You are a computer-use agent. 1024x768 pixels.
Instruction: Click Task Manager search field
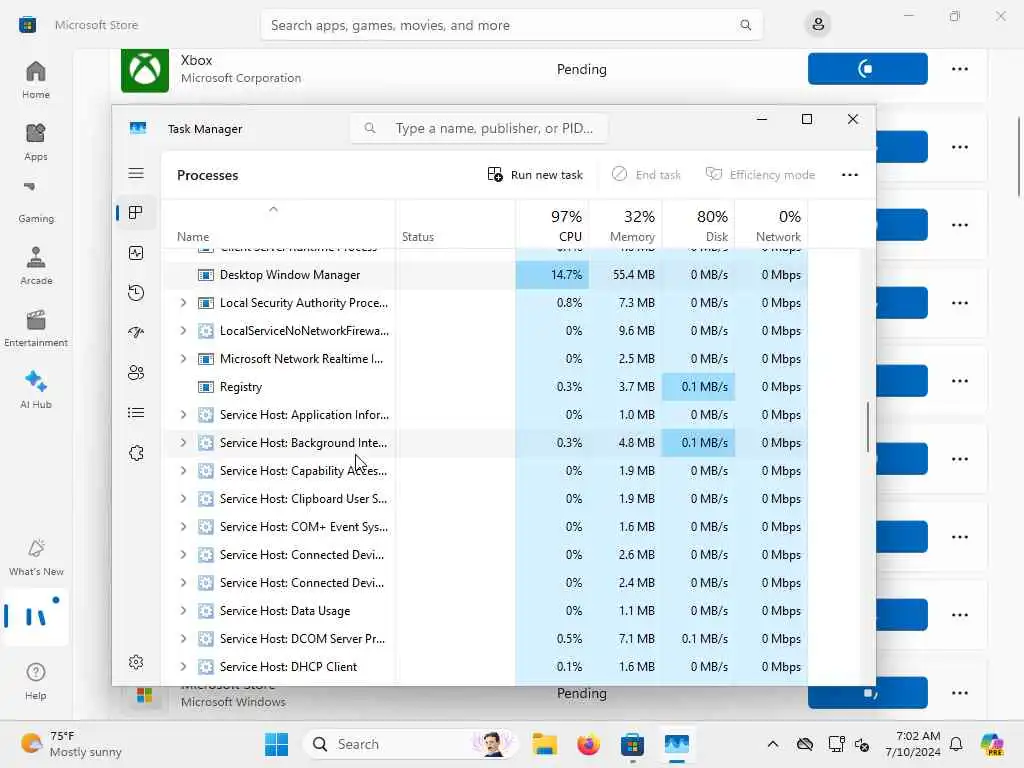click(x=479, y=128)
